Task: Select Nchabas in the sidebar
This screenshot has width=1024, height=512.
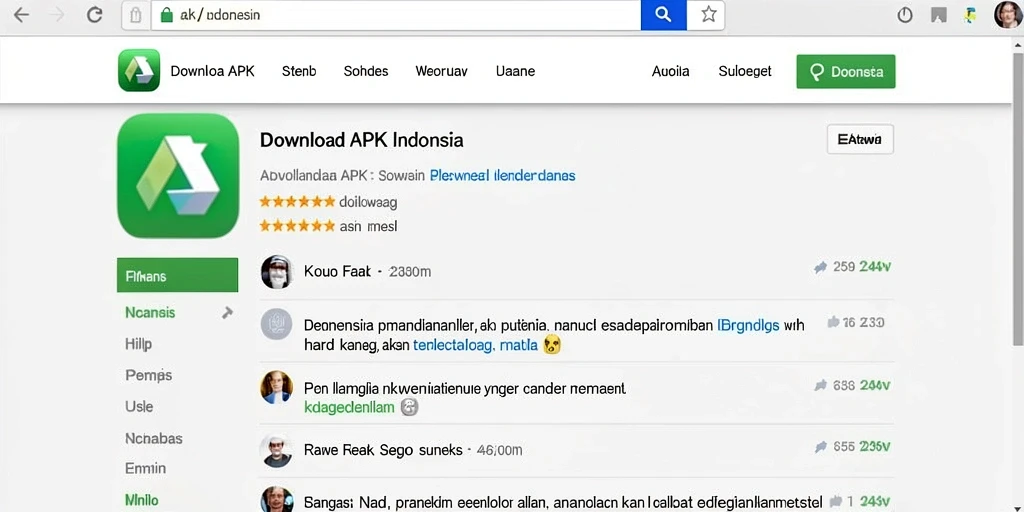Action: 153,438
